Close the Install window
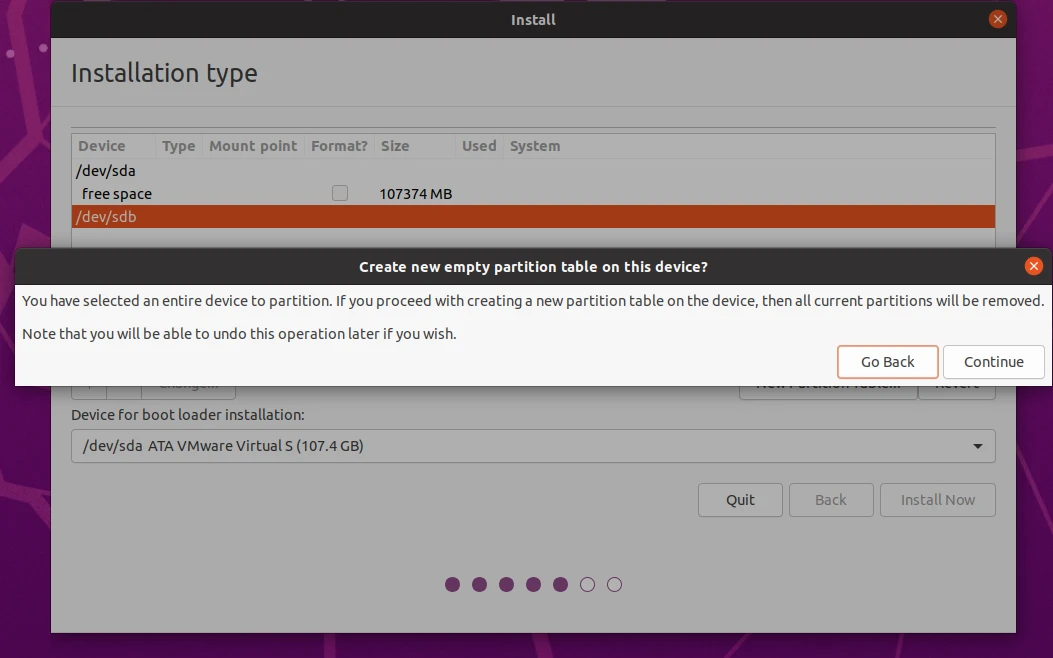The width and height of the screenshot is (1053, 658). tap(997, 19)
